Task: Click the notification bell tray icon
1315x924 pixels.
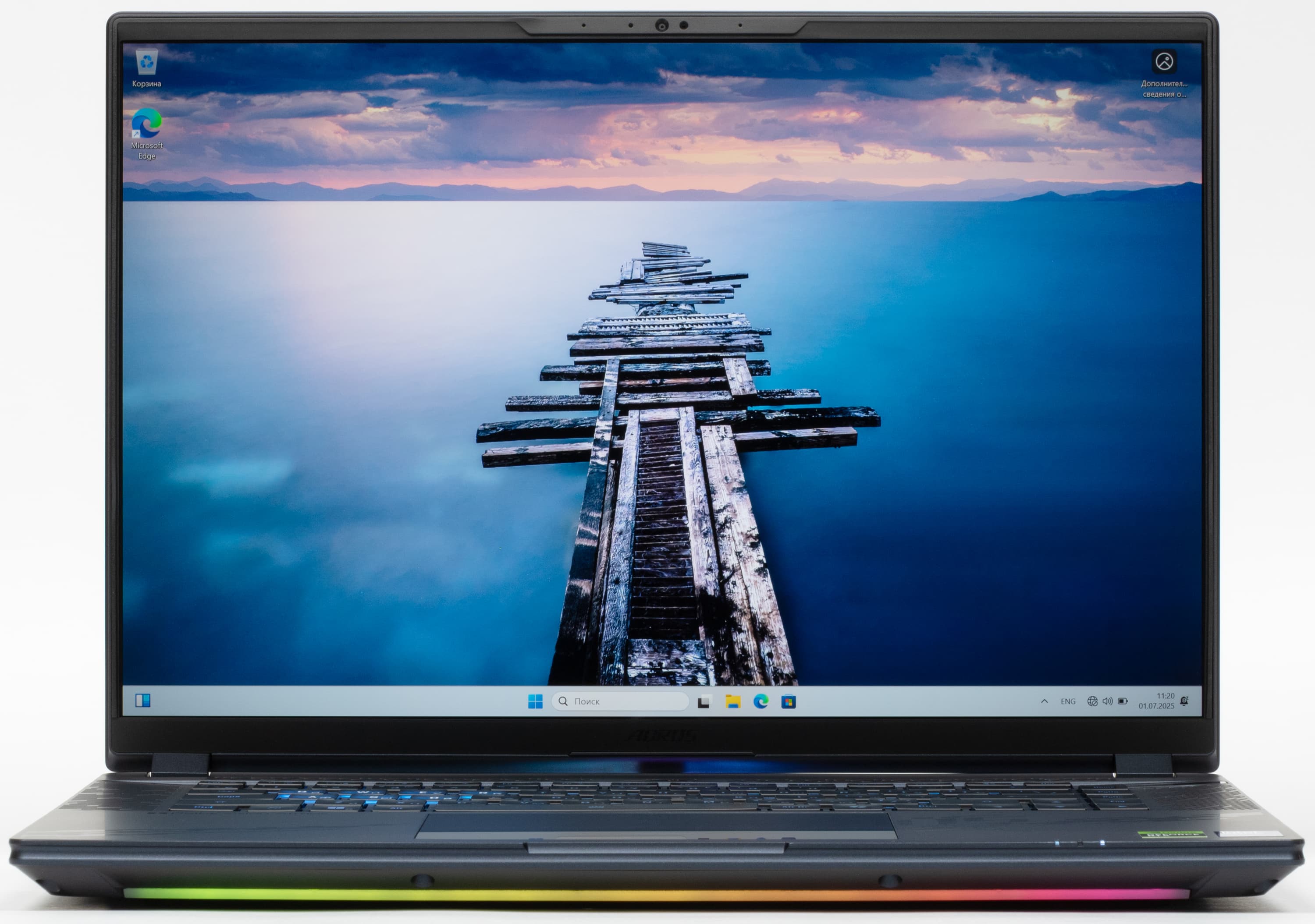Action: 1184,701
